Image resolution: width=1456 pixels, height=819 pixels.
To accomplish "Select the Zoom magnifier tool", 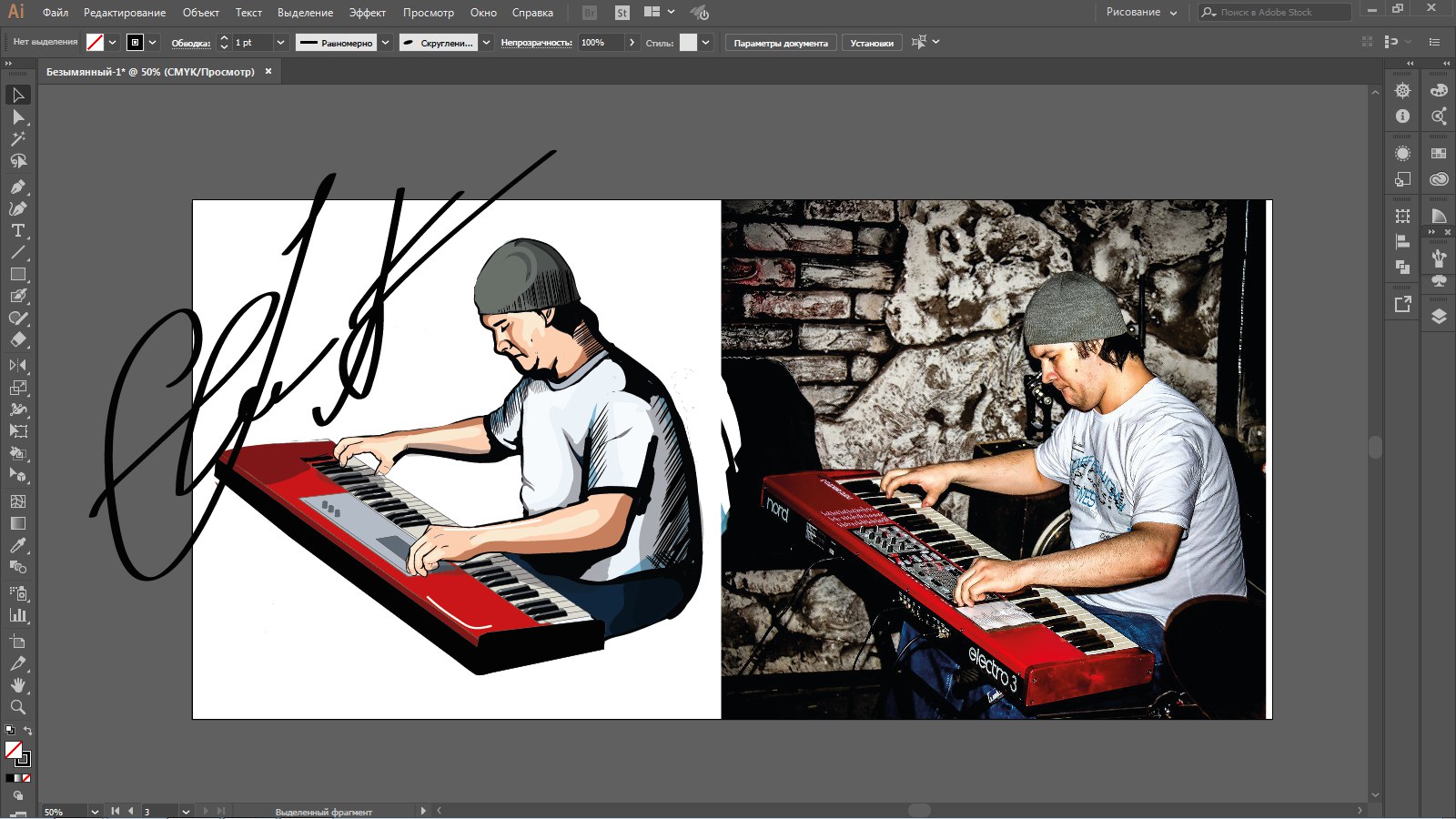I will click(x=17, y=707).
